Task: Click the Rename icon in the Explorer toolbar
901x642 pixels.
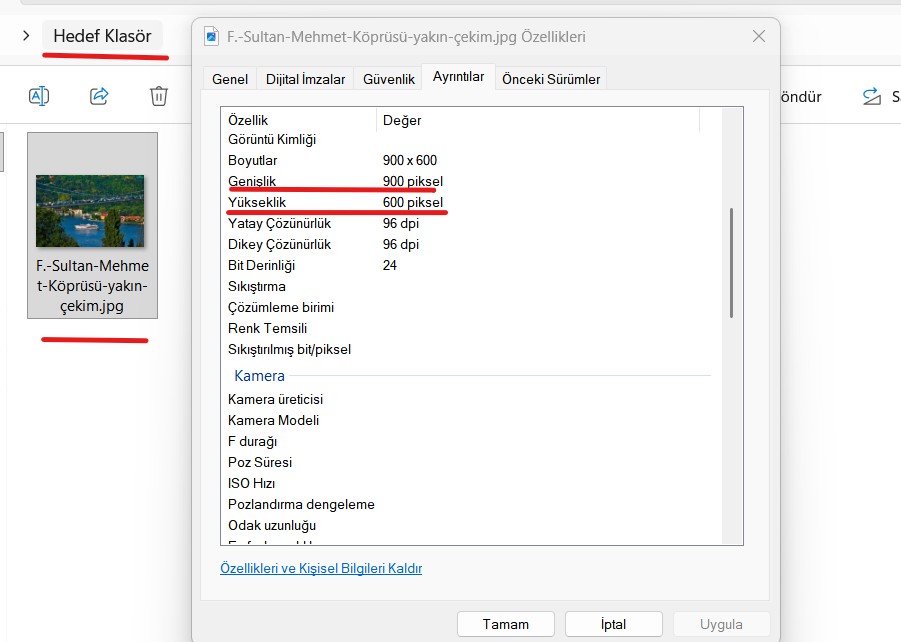Action: click(x=38, y=96)
